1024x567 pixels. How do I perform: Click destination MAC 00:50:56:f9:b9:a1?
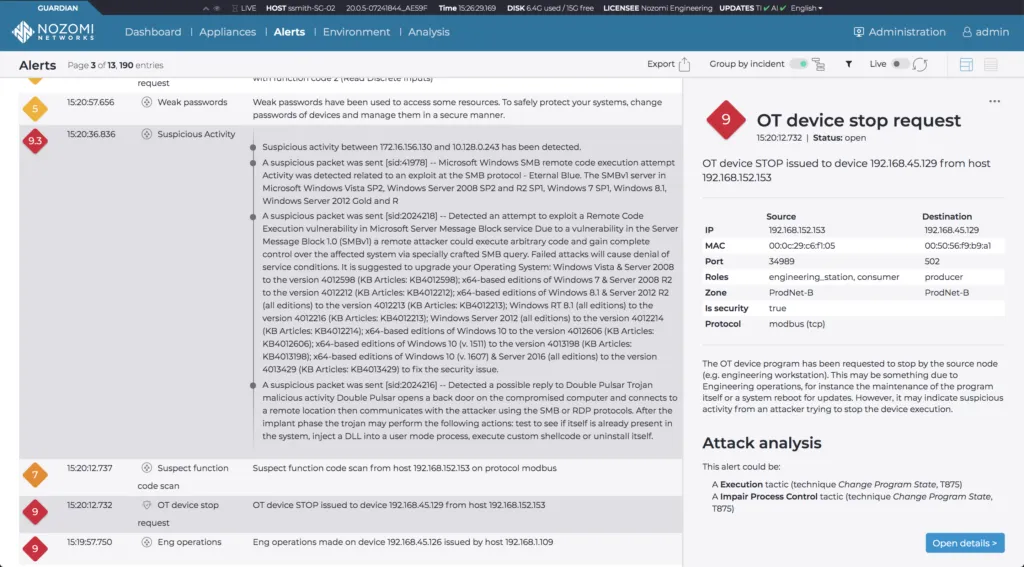(x=957, y=246)
